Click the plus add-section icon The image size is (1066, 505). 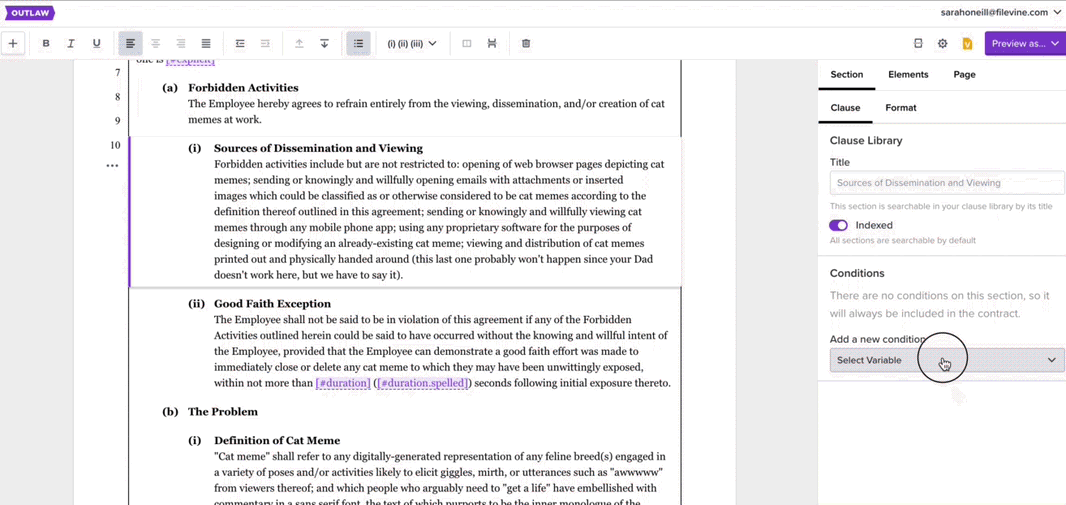click(x=13, y=44)
